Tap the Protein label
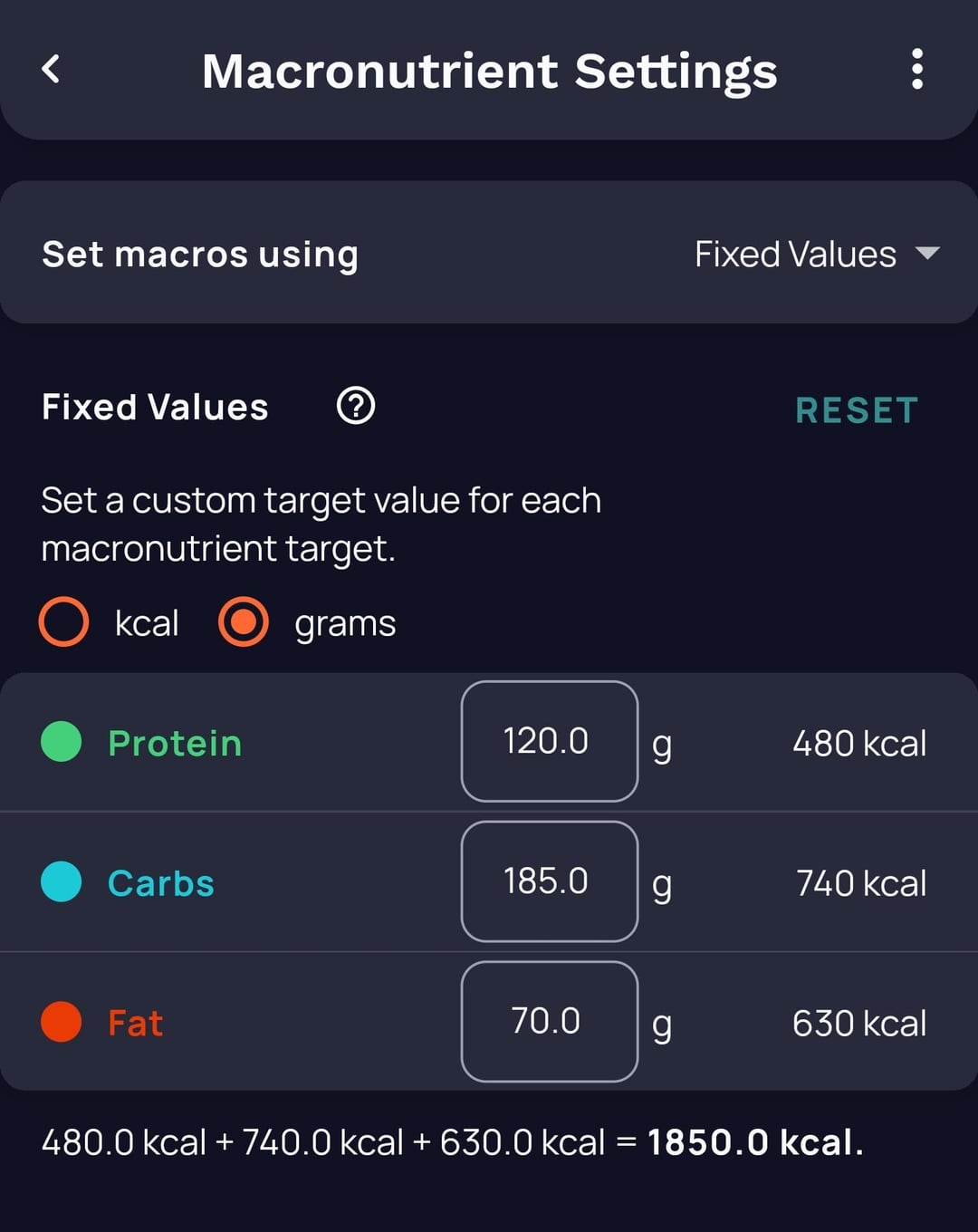978x1232 pixels. pos(175,743)
